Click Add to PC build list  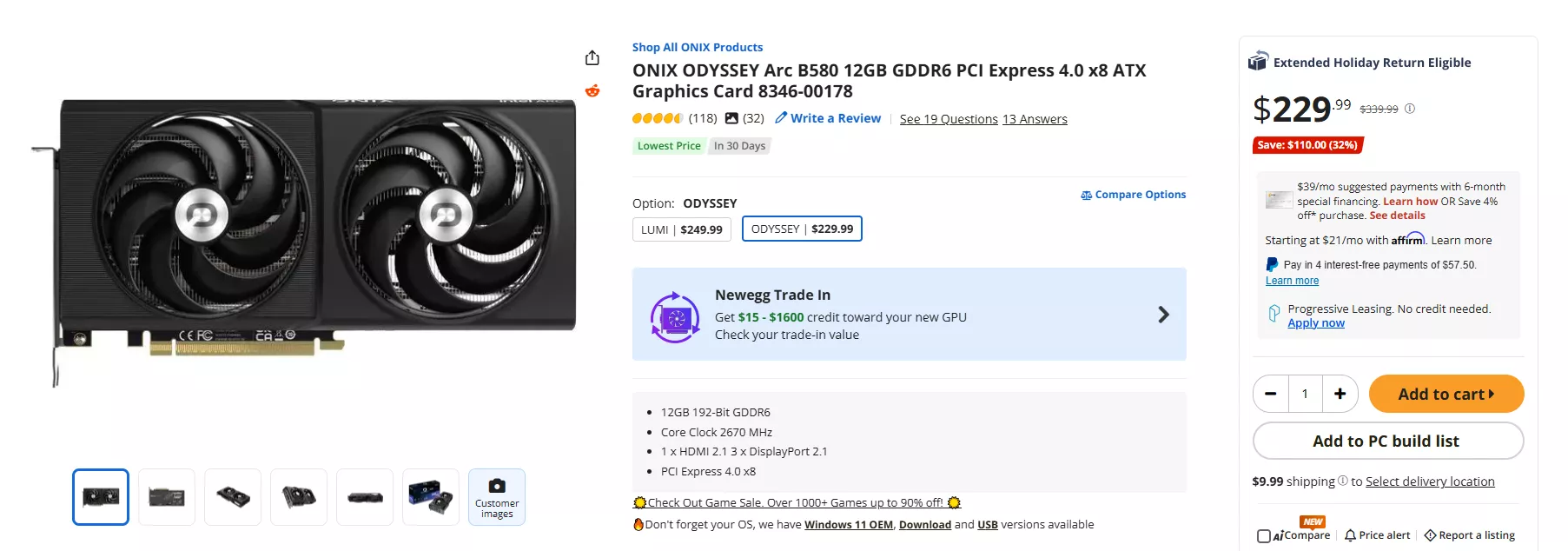pos(1387,441)
